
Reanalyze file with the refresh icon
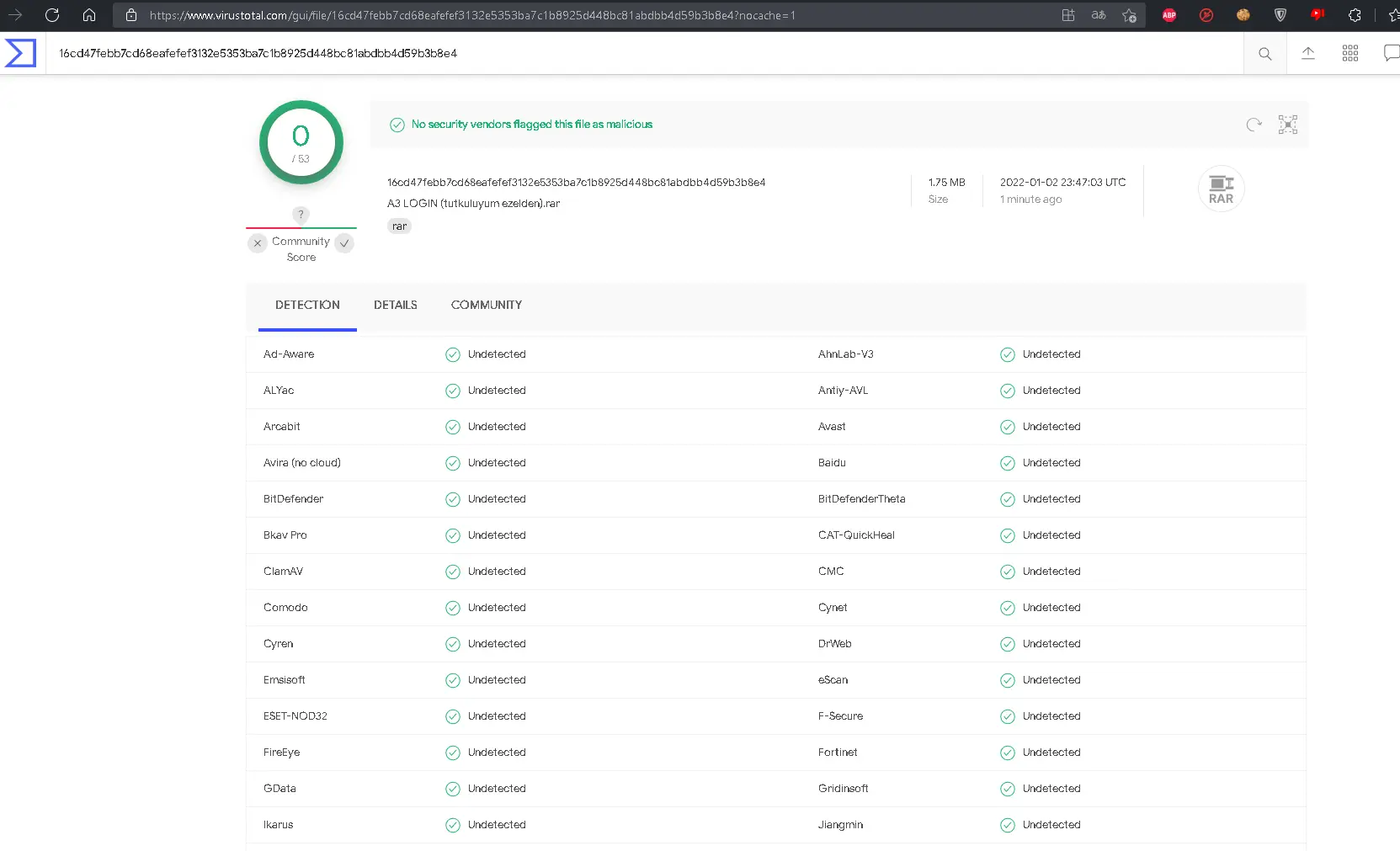(1254, 125)
